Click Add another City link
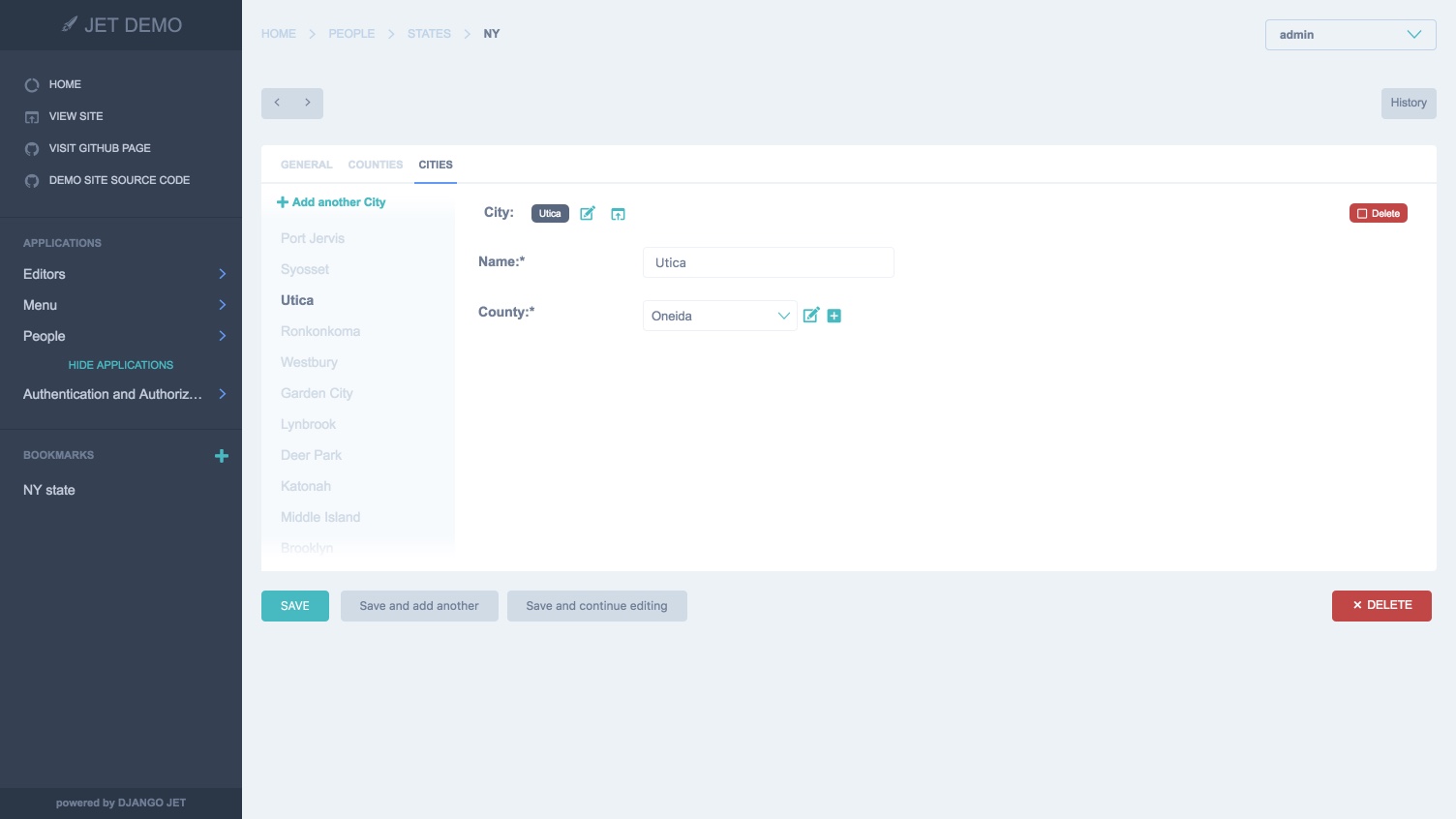1456x819 pixels. click(x=331, y=202)
